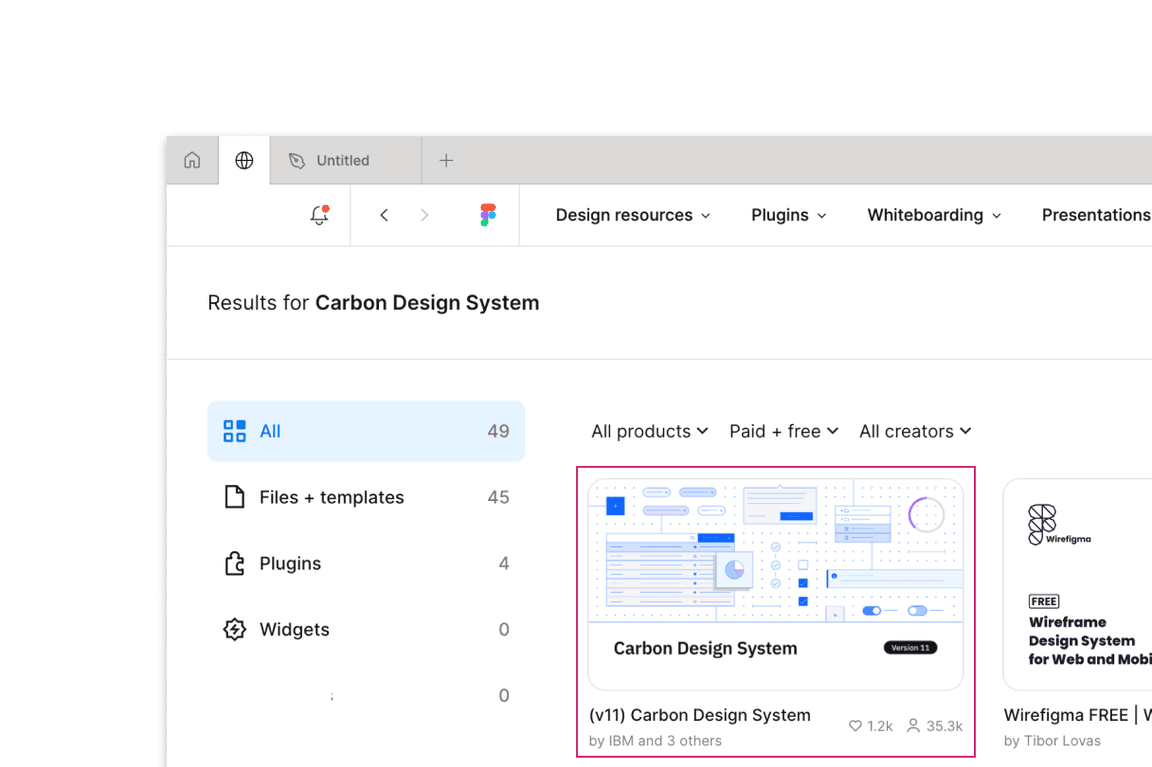Viewport: 1152px width, 767px height.
Task: Expand the Plugins menu in the top navigation
Action: (789, 215)
